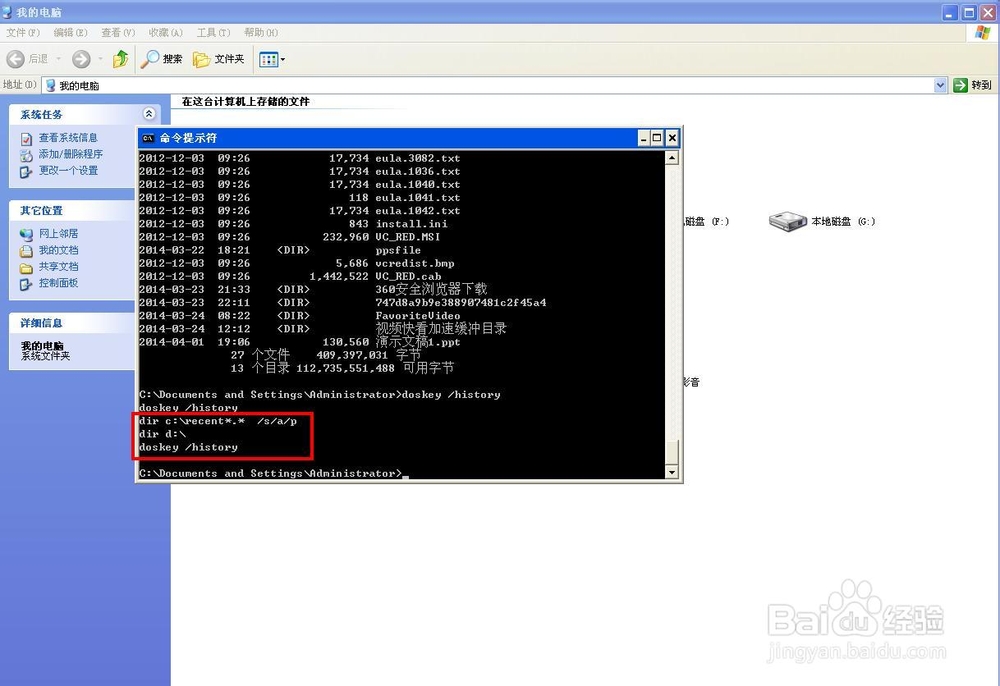Maximize the 命令提示符 window
Screen dimensions: 1000x686
click(x=657, y=138)
